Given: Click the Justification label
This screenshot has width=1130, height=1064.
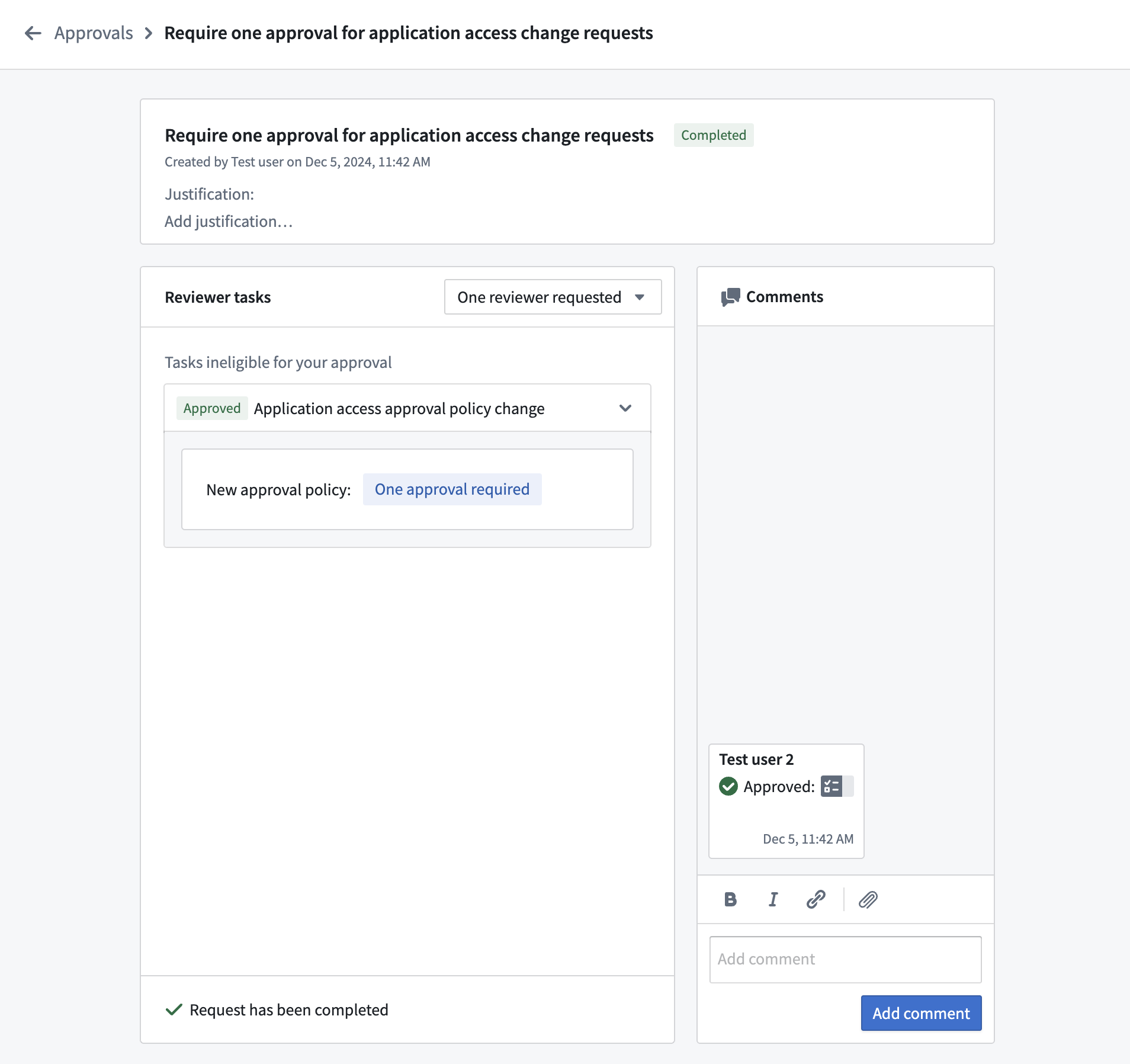Looking at the screenshot, I should point(210,194).
